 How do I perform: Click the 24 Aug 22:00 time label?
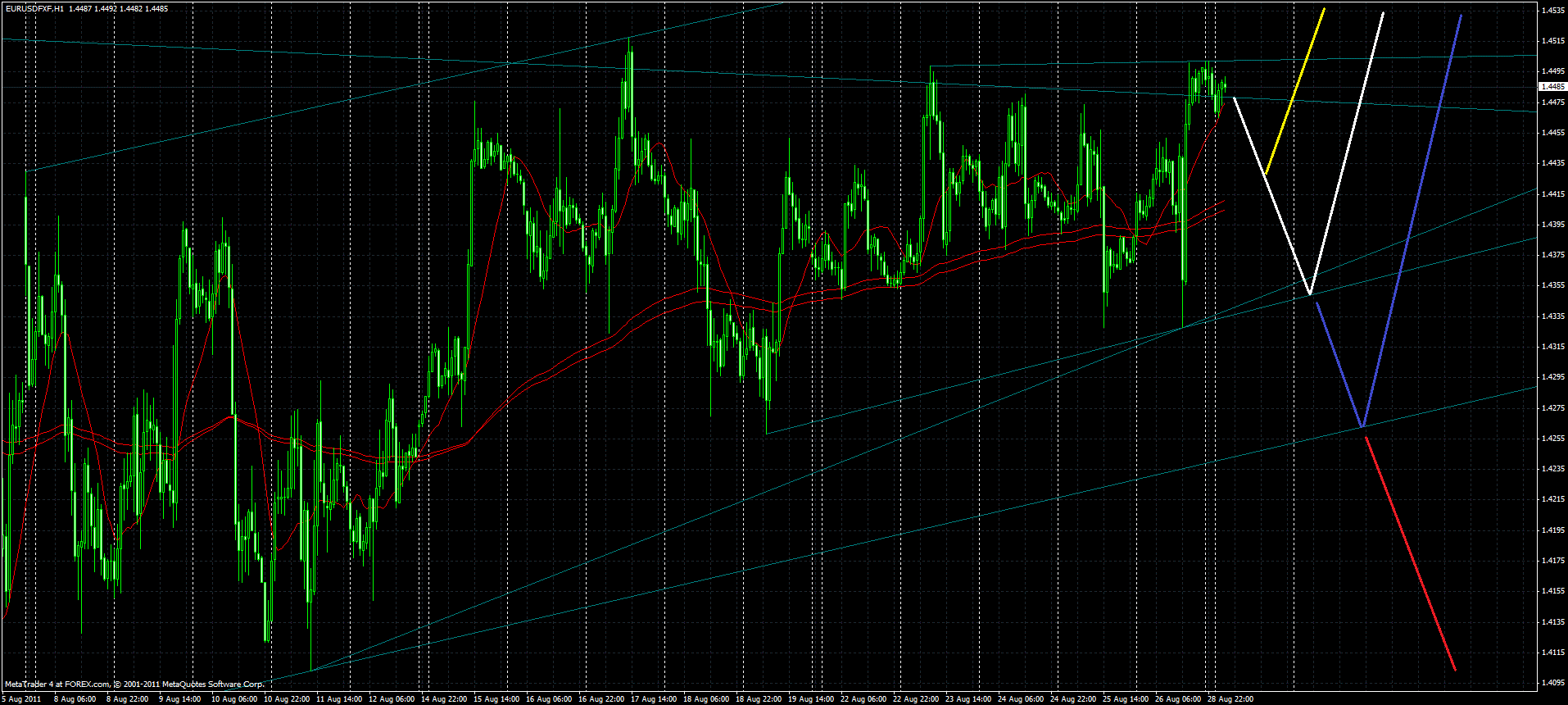point(1073,699)
